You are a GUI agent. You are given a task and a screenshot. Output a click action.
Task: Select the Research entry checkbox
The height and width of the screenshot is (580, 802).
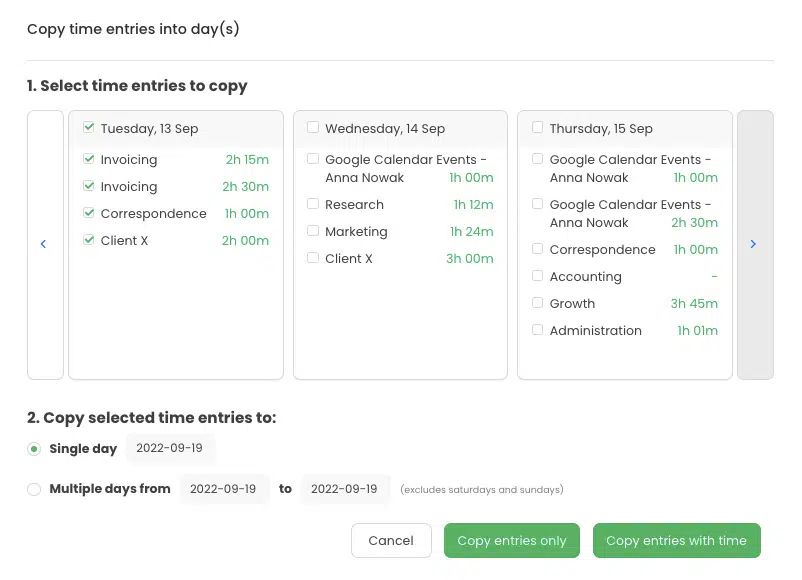[313, 204]
